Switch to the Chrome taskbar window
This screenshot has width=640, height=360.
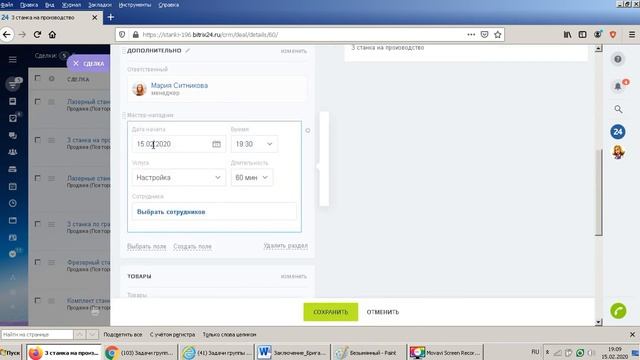point(140,353)
